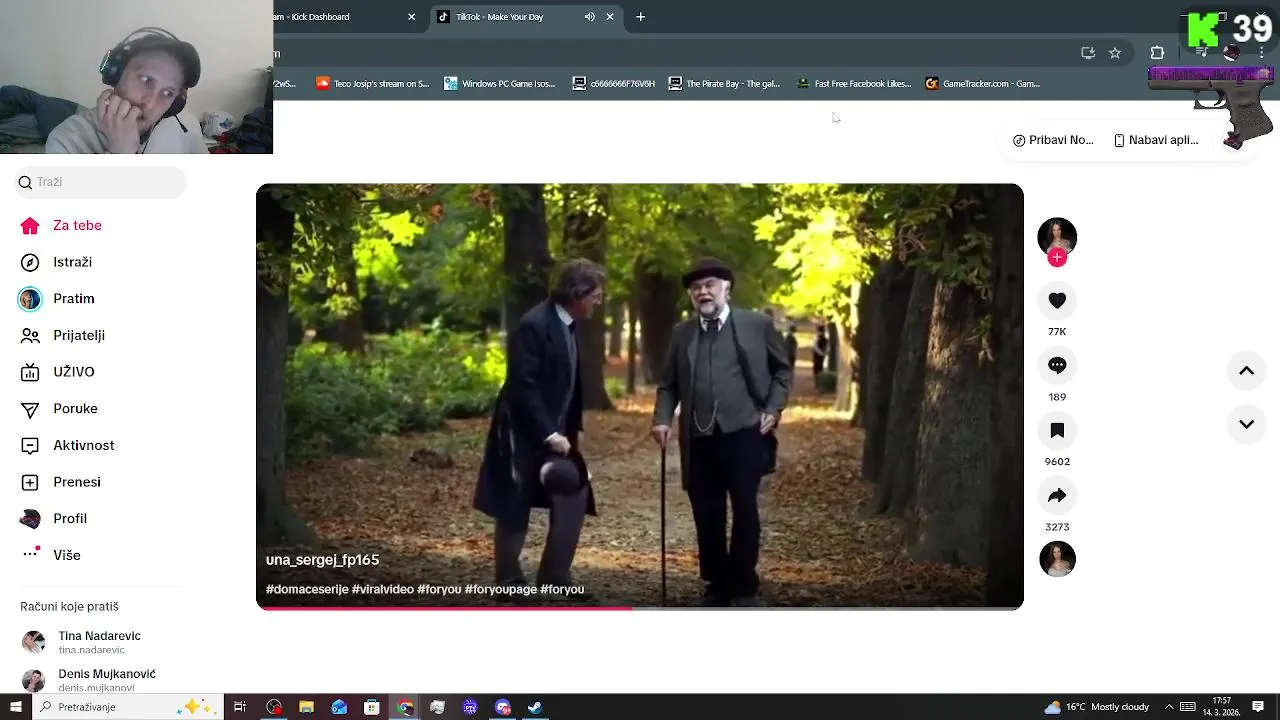Screen dimensions: 1280x720
Task: Open the GameTracker.com bookmark
Action: [984, 84]
